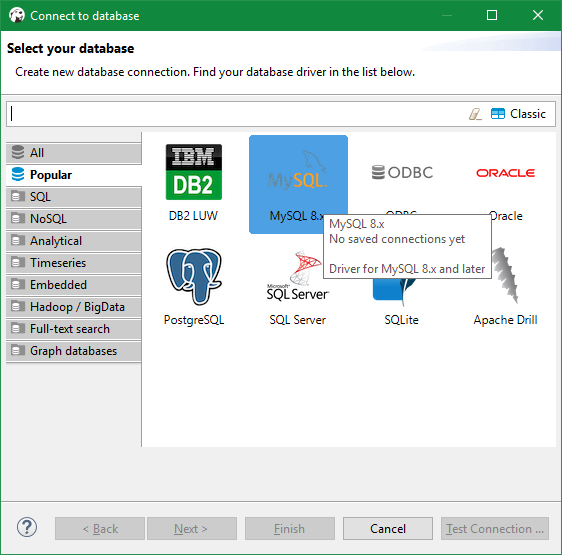Select the DB2 LUW database icon
The width and height of the screenshot is (562, 555).
(194, 172)
